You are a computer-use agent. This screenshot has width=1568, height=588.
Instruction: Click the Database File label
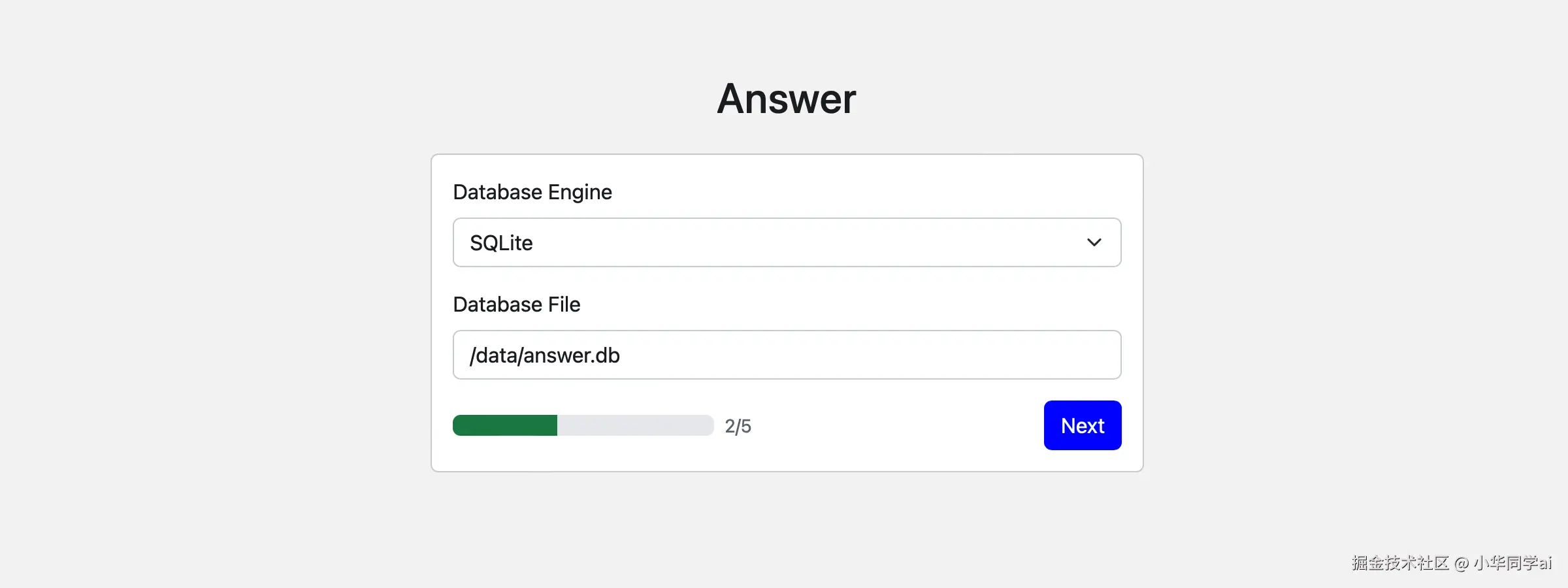point(516,304)
